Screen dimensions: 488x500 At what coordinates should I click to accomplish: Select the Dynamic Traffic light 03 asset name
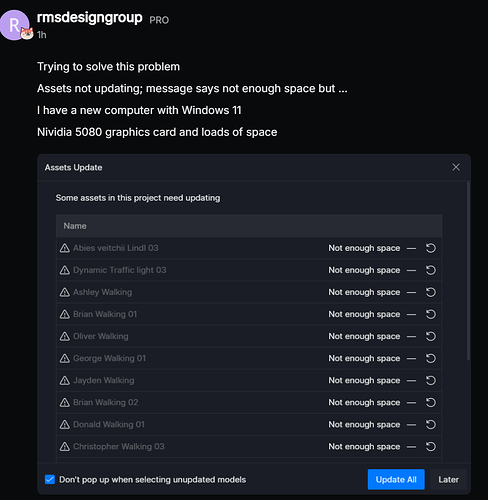[119, 270]
